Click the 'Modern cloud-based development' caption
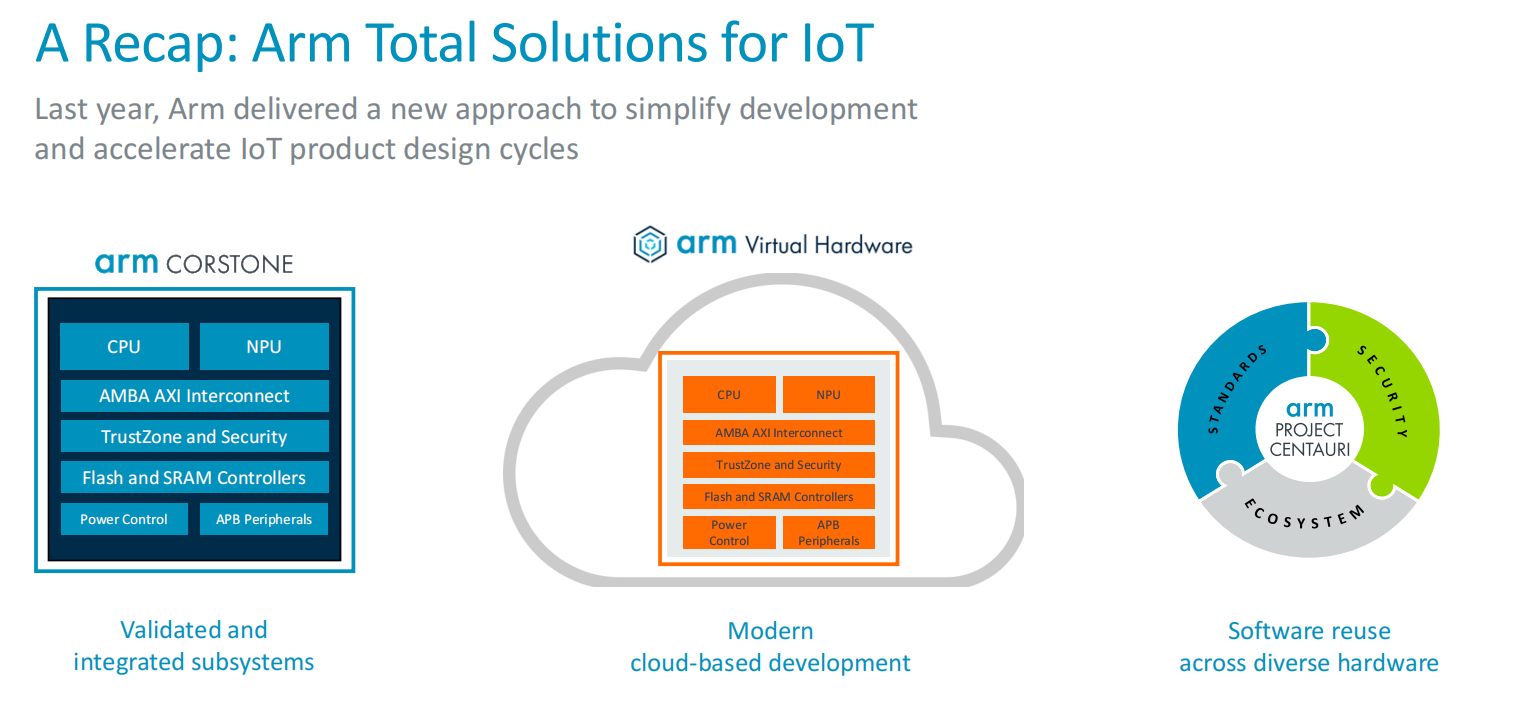The height and width of the screenshot is (726, 1539). pyautogui.click(x=770, y=647)
